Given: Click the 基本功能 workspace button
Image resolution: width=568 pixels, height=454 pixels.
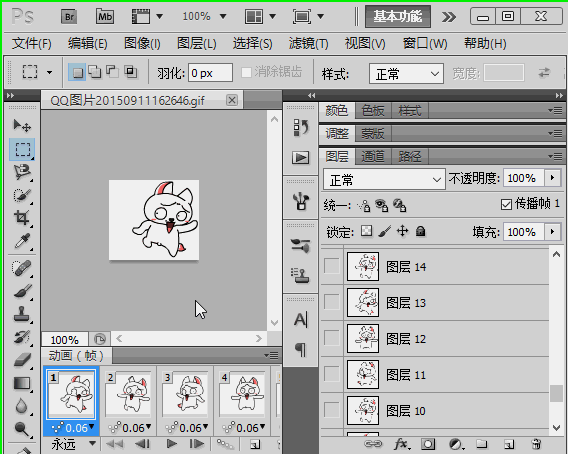Looking at the screenshot, I should (398, 17).
